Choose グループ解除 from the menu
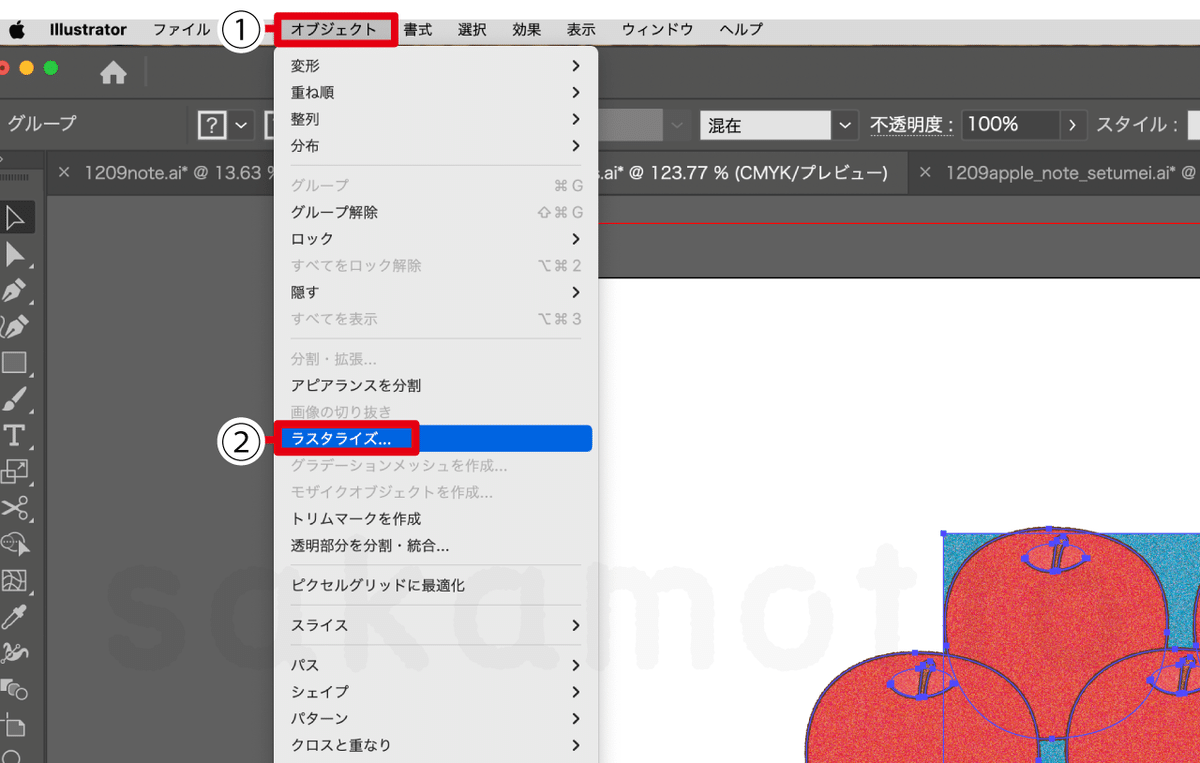1200x763 pixels. click(x=436, y=212)
